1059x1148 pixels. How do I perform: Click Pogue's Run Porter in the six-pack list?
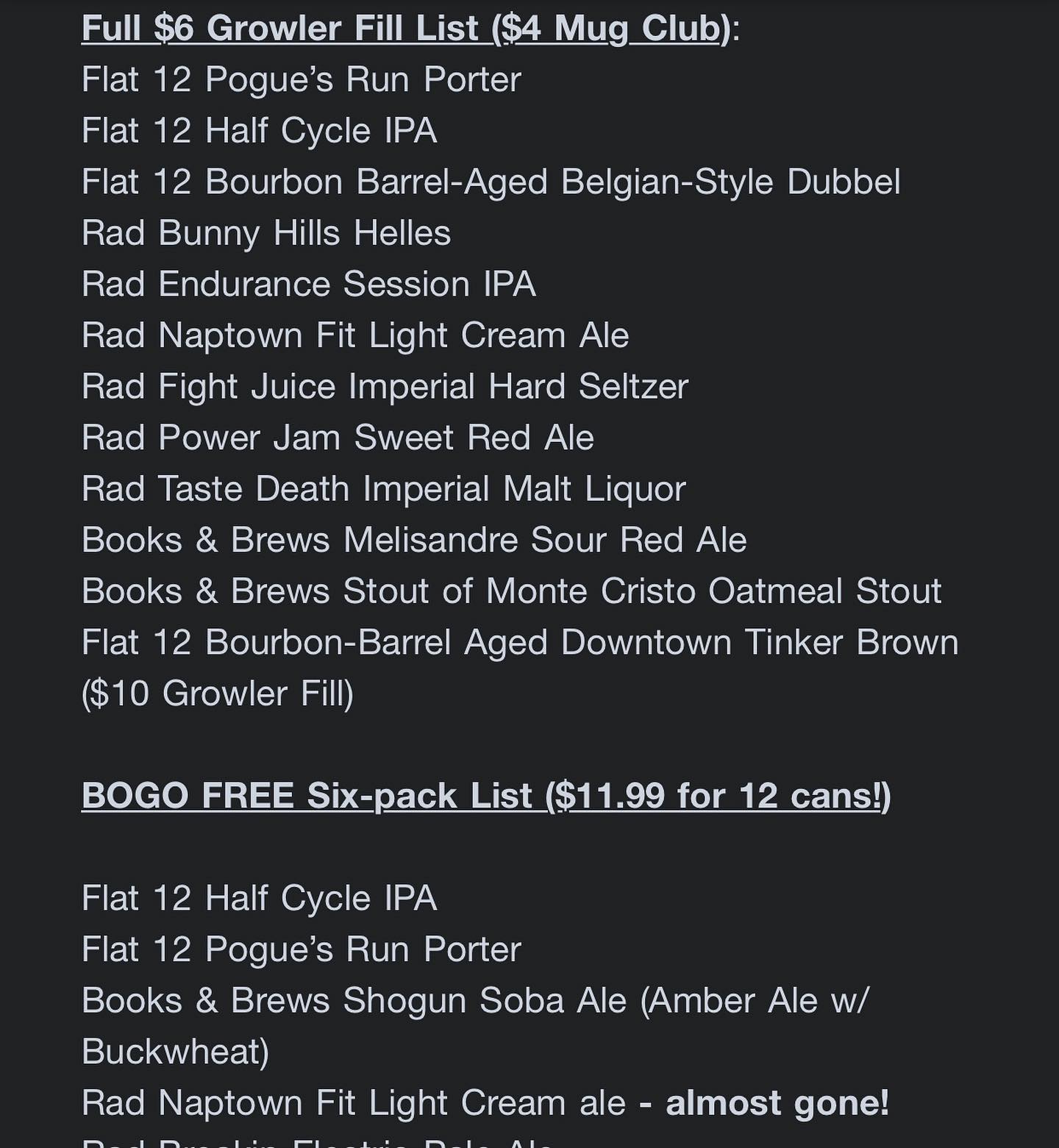(x=302, y=950)
